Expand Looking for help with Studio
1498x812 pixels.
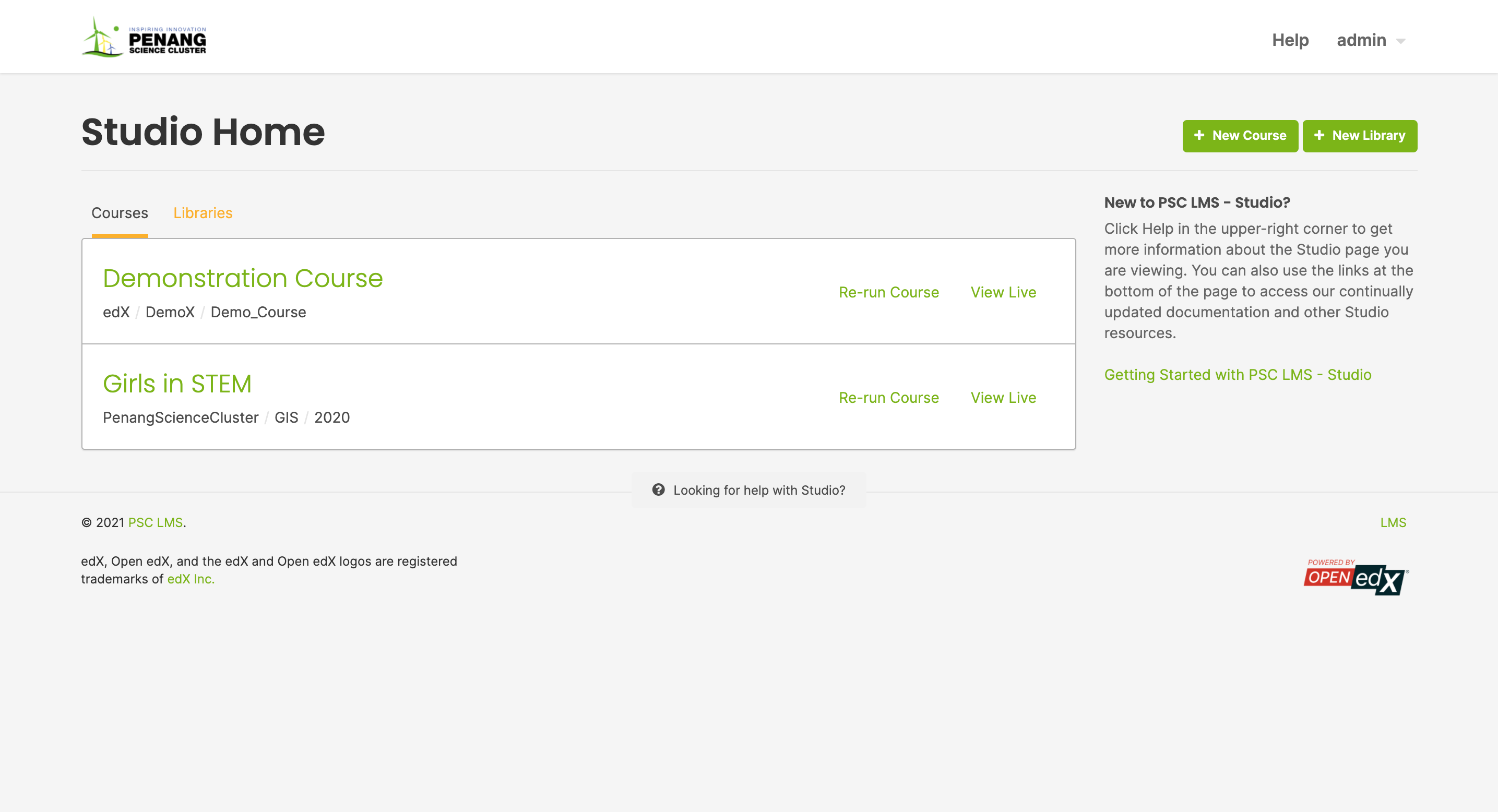(x=758, y=490)
